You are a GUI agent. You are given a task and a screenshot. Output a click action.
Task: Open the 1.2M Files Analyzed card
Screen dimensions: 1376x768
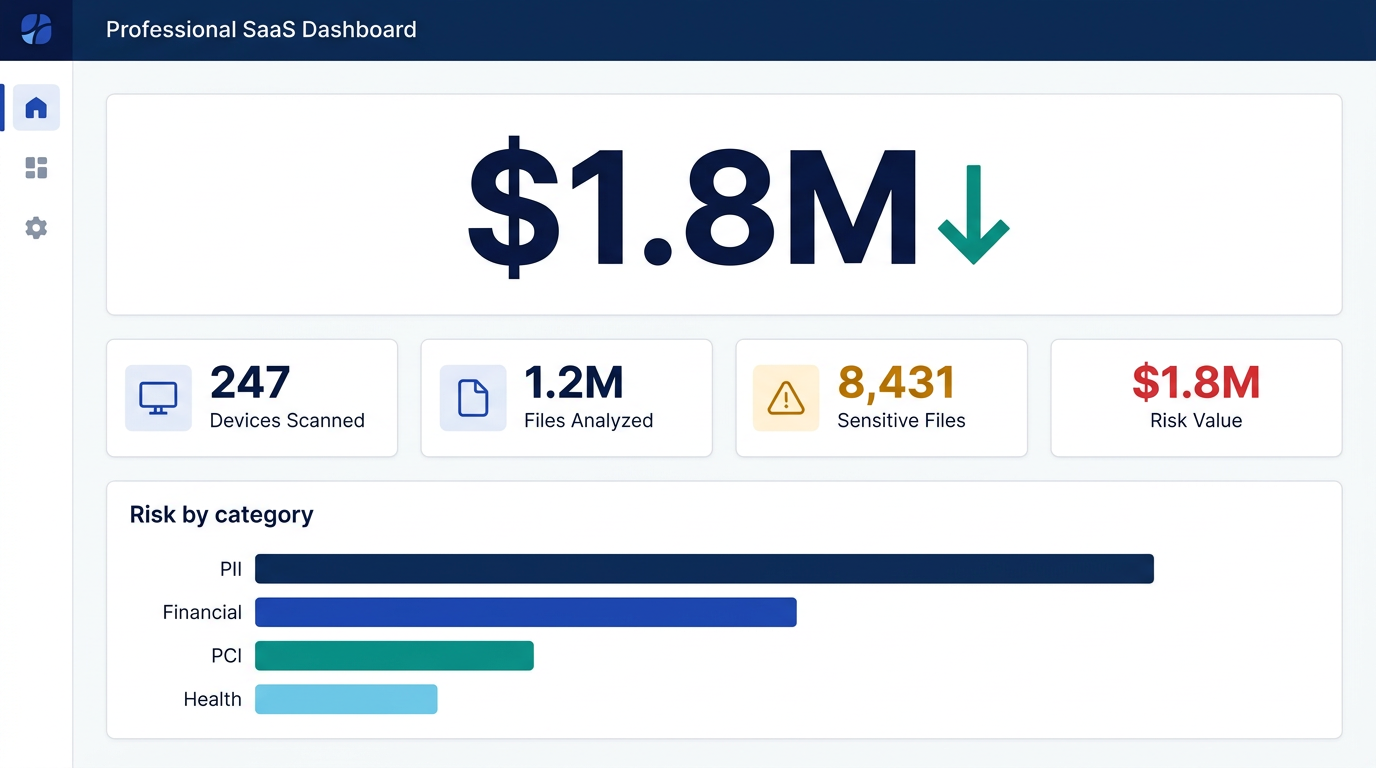[566, 397]
